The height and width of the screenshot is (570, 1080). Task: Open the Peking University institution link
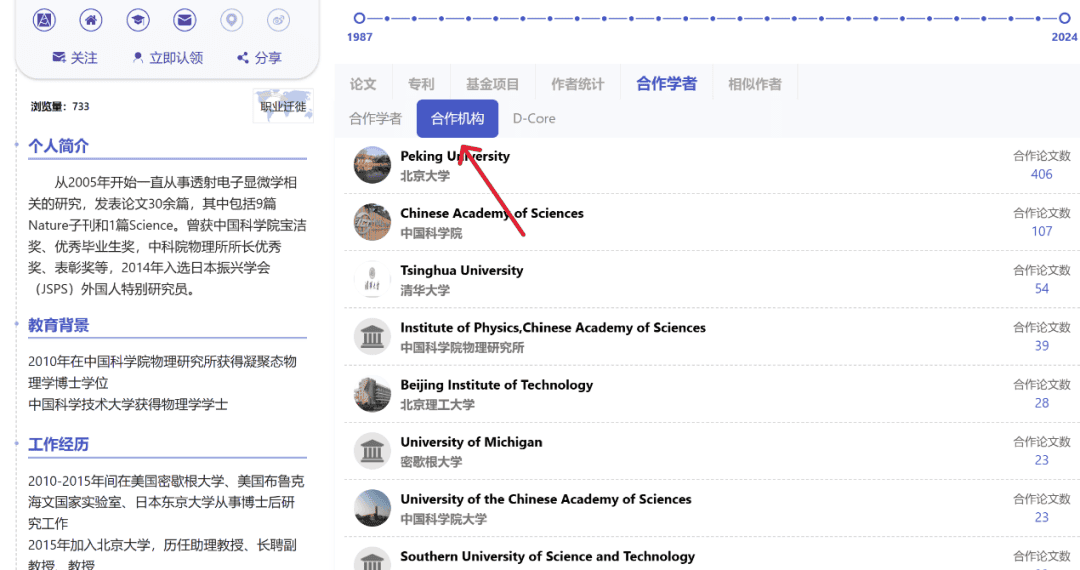point(455,156)
